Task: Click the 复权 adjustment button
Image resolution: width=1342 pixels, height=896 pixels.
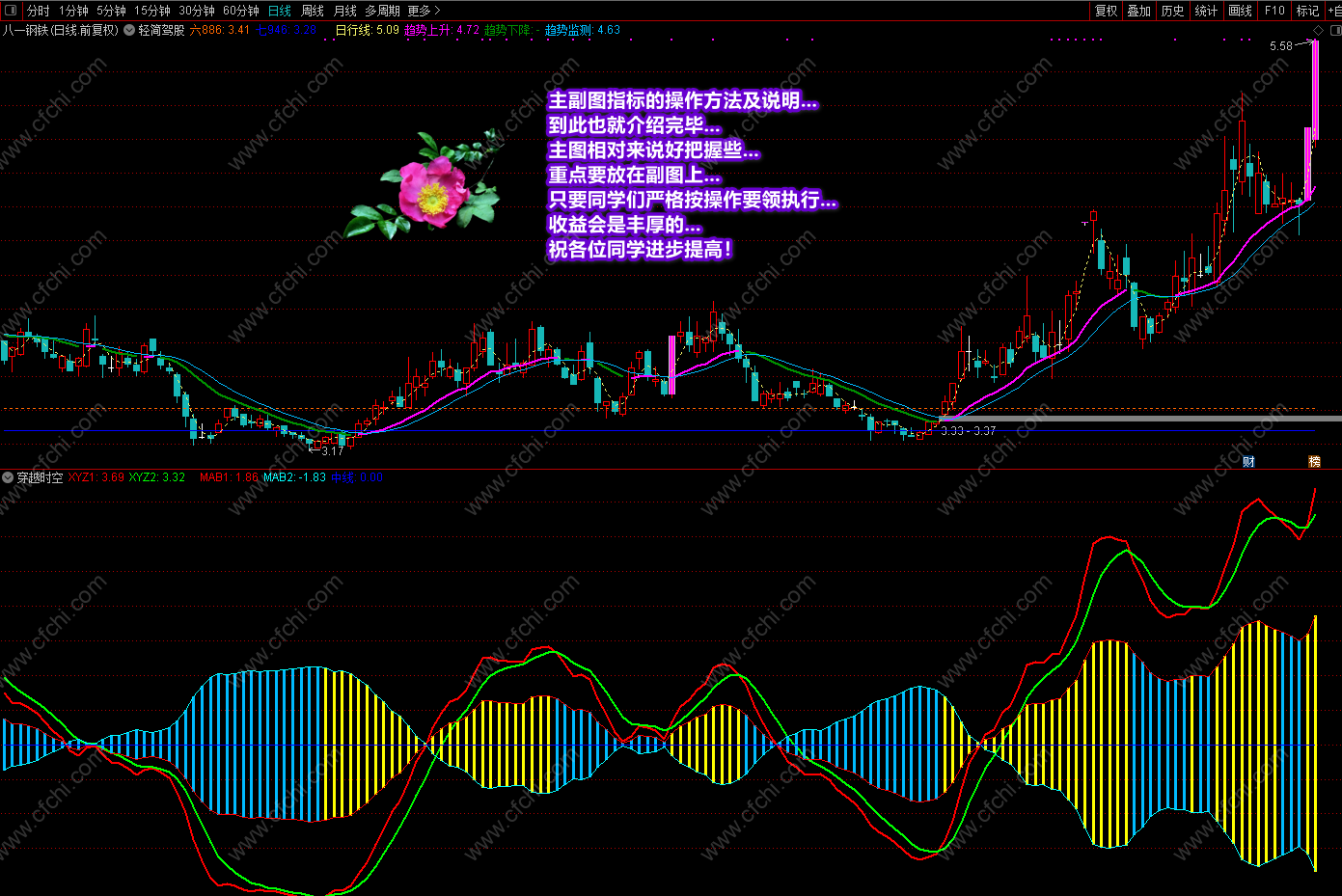Action: point(1107,11)
